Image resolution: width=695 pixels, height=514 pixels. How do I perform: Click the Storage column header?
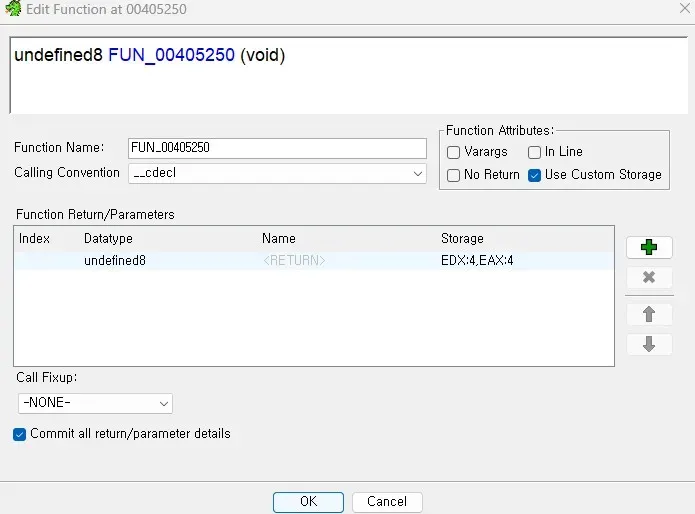coord(462,239)
